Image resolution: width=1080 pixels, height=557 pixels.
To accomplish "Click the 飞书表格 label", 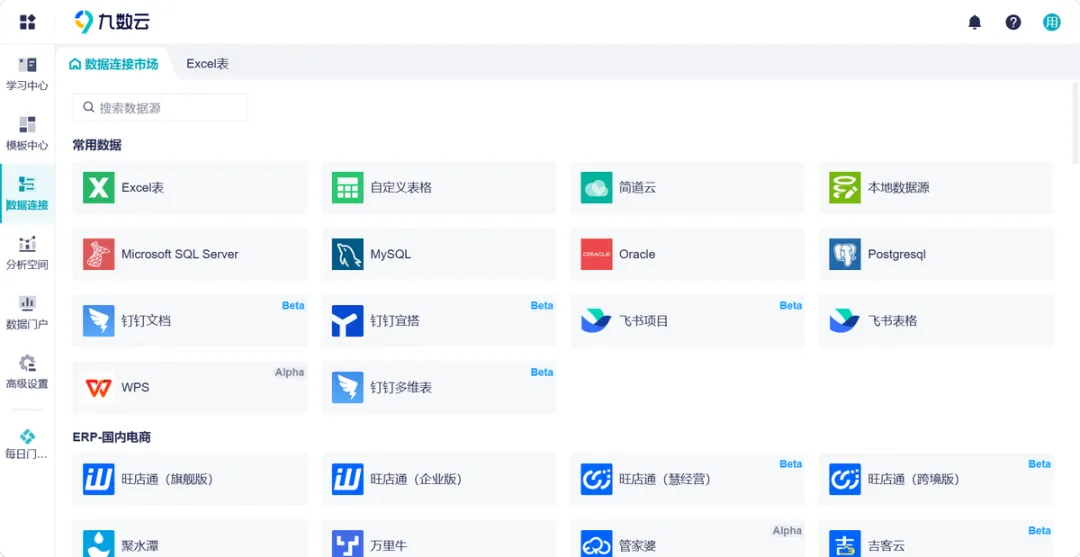I will 892,321.
